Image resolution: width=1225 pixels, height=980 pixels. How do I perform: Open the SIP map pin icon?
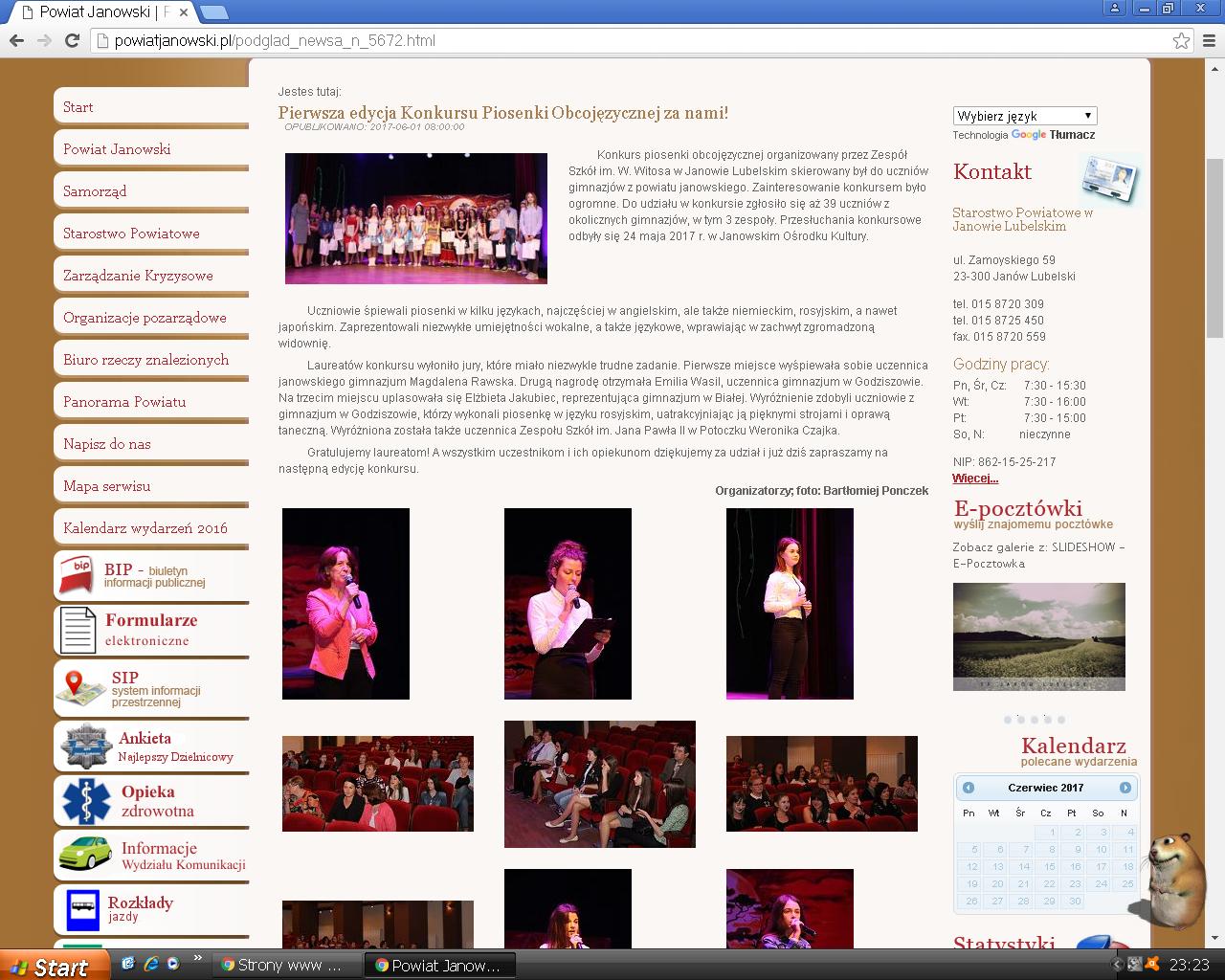pos(80,688)
